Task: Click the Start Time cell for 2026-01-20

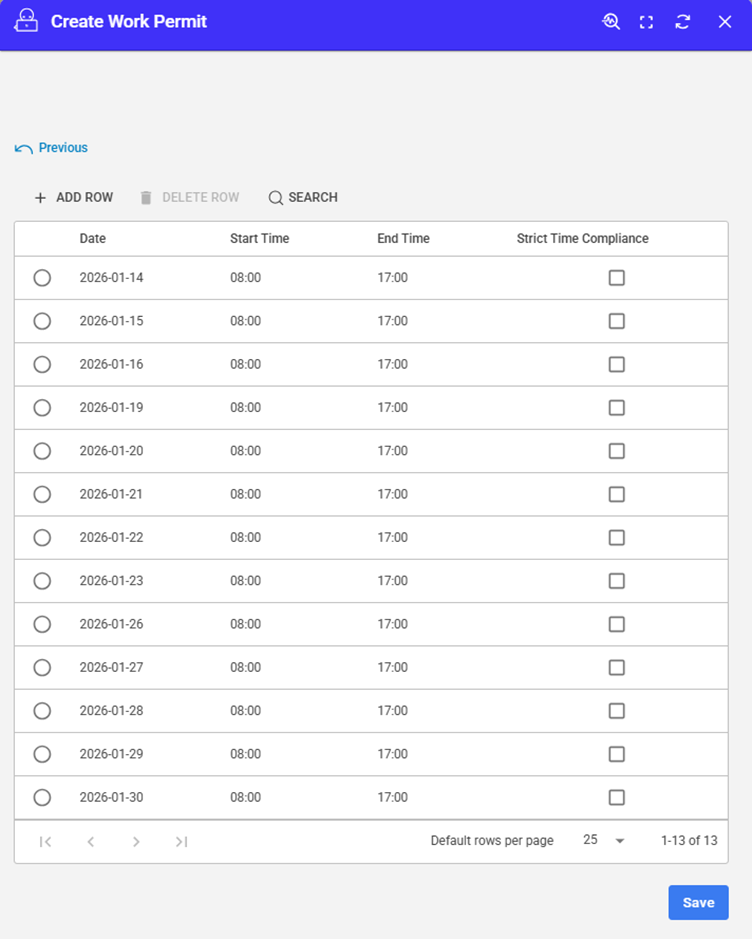Action: click(245, 451)
